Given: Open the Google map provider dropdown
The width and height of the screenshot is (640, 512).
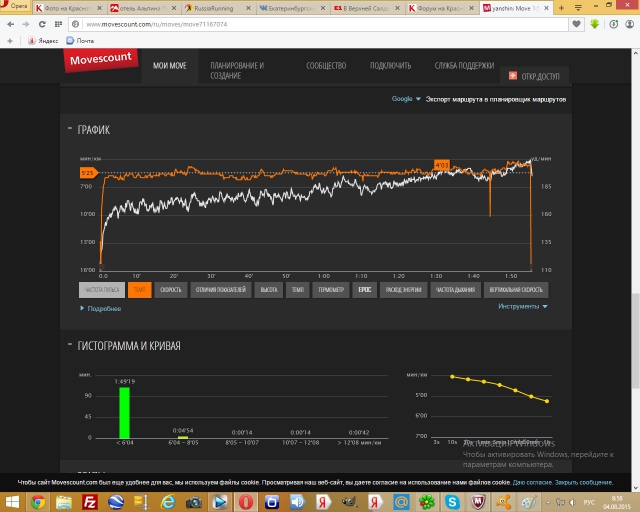Looking at the screenshot, I should point(406,99).
